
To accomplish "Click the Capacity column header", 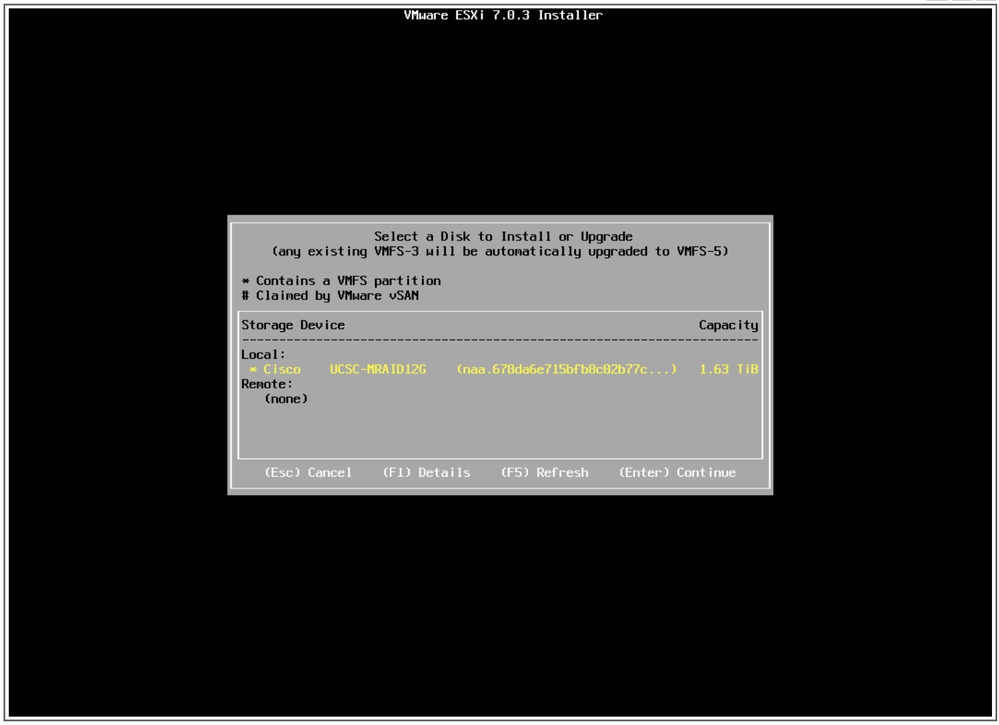I will tap(728, 326).
